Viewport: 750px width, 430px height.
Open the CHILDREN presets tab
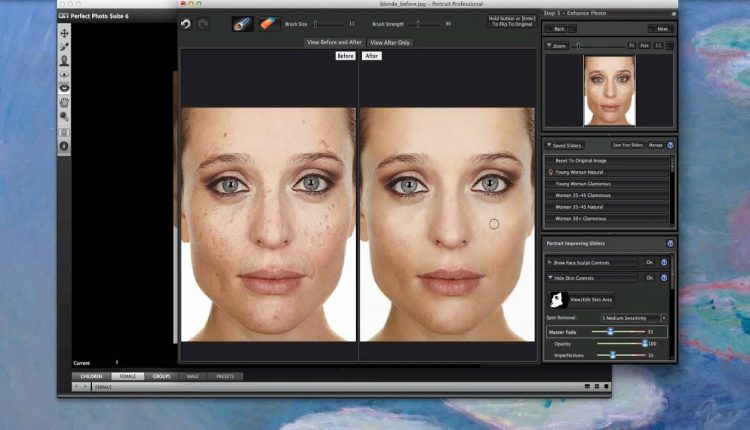91,376
